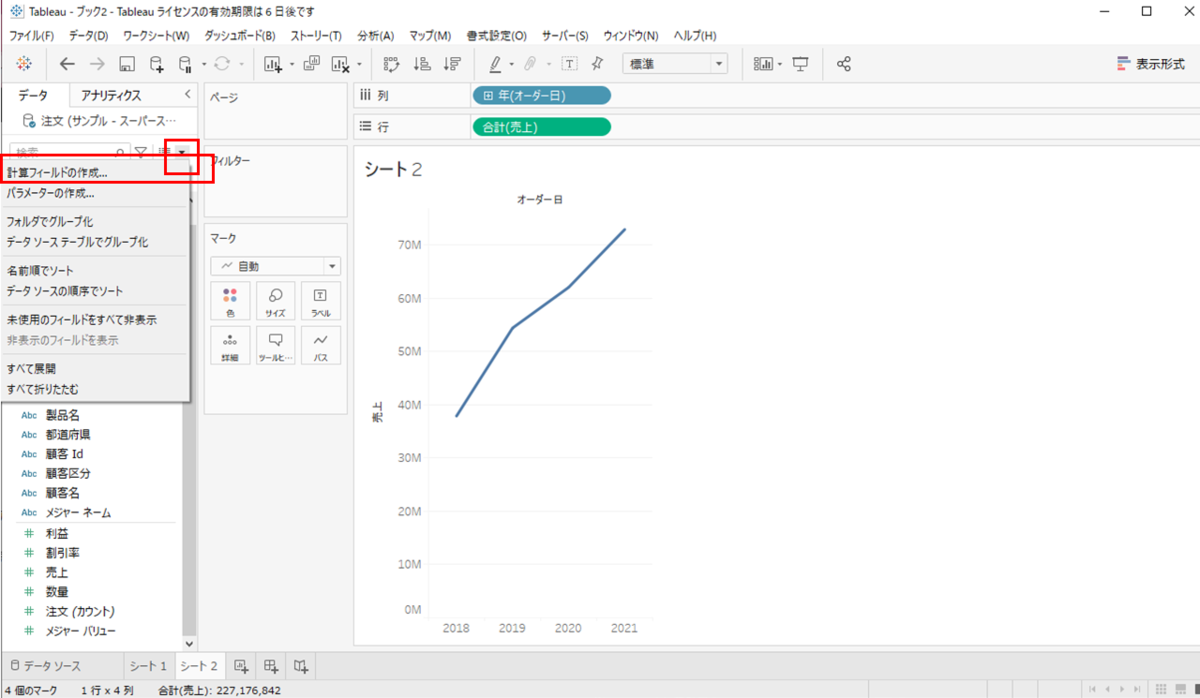Click the highlight pen icon
The height and width of the screenshot is (698, 1200).
495,63
